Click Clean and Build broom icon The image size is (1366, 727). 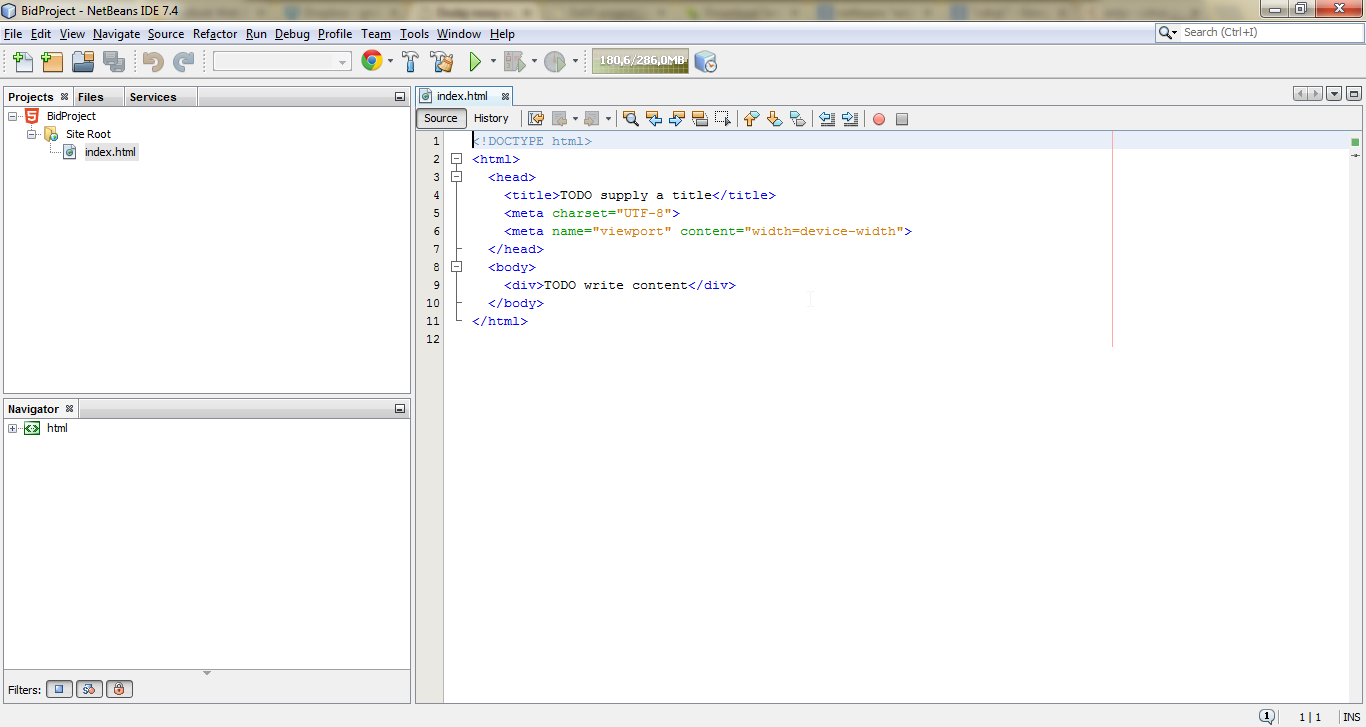click(442, 62)
